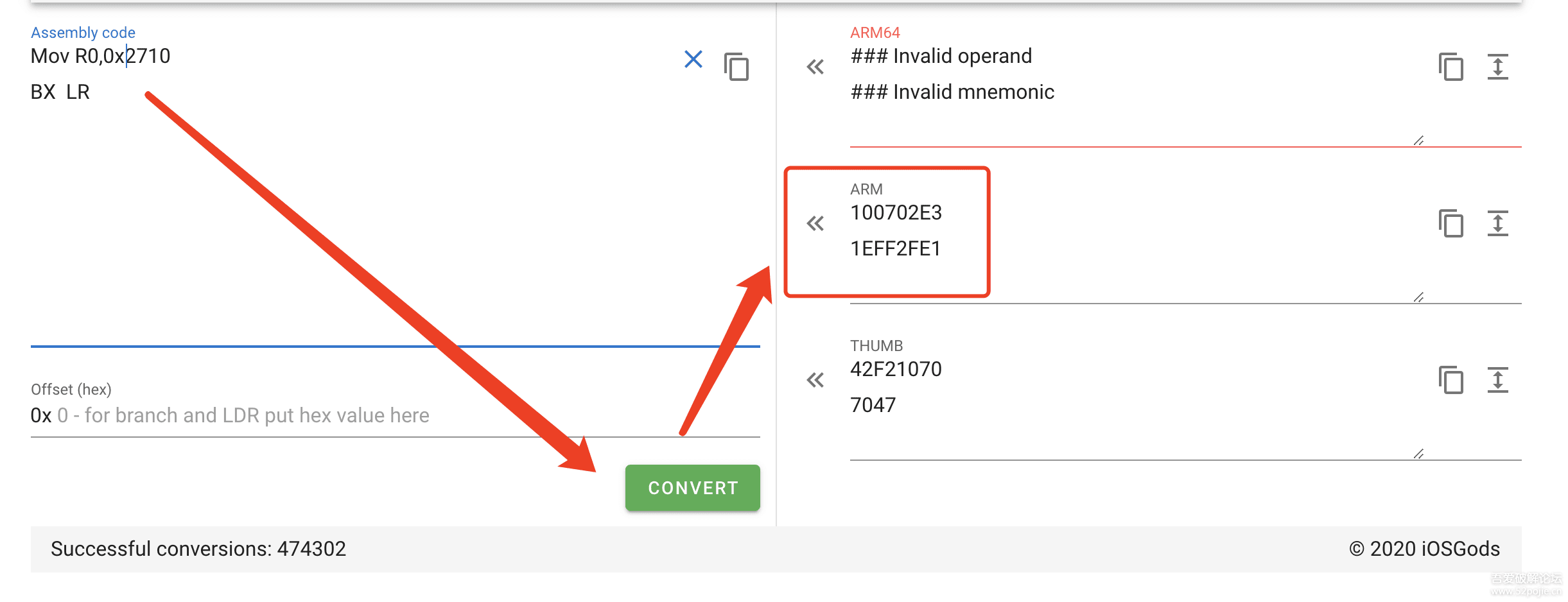Screen dimensions: 1568x602
Task: Expand the THUMB output field height
Action: coord(1497,380)
